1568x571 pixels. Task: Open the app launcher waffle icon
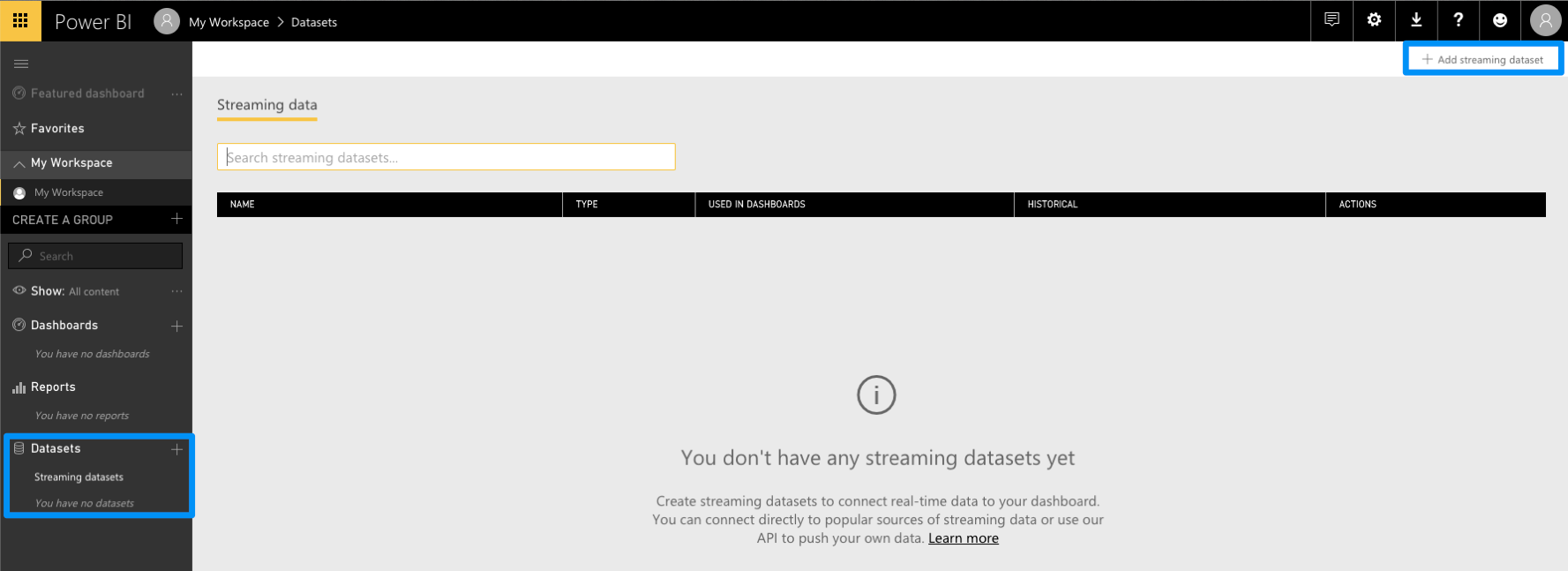coord(20,20)
